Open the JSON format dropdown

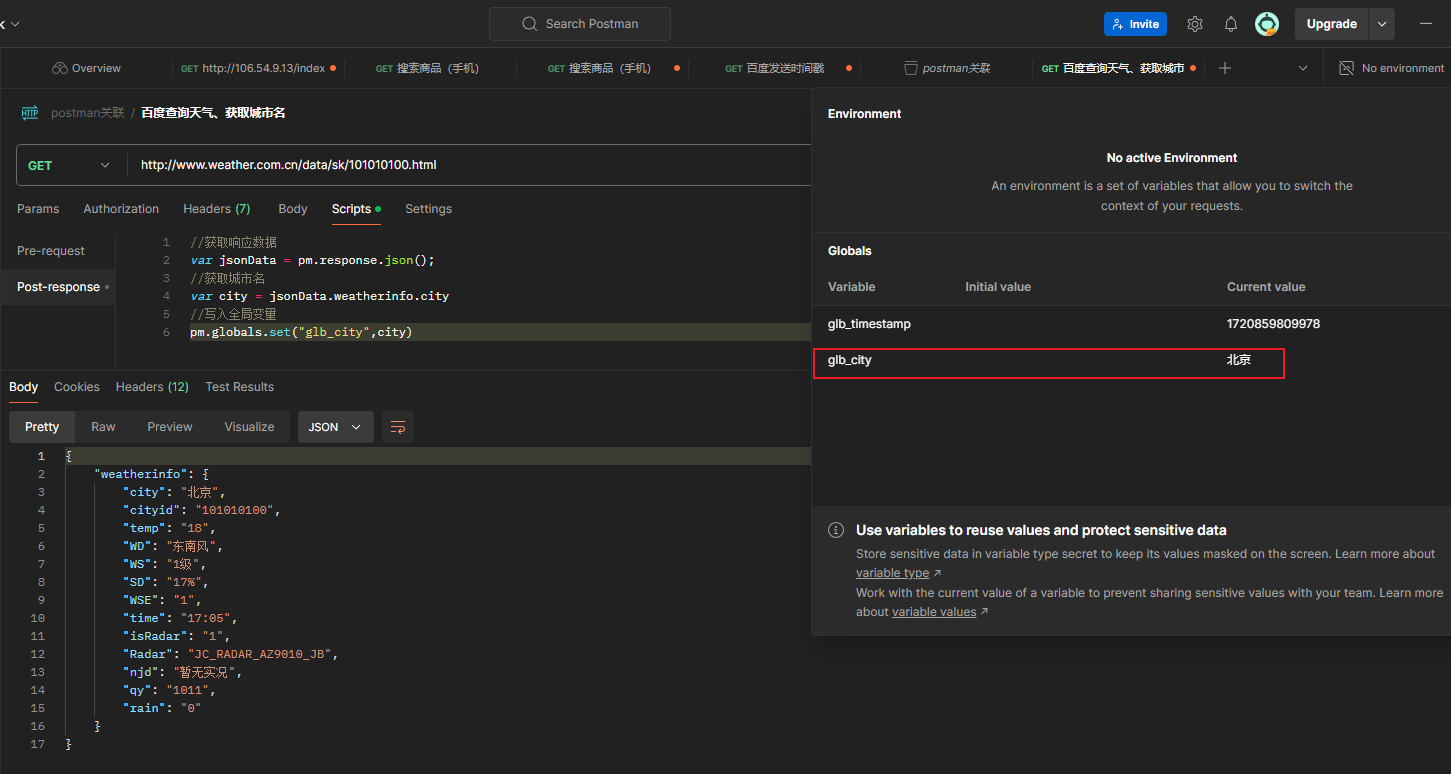point(335,427)
